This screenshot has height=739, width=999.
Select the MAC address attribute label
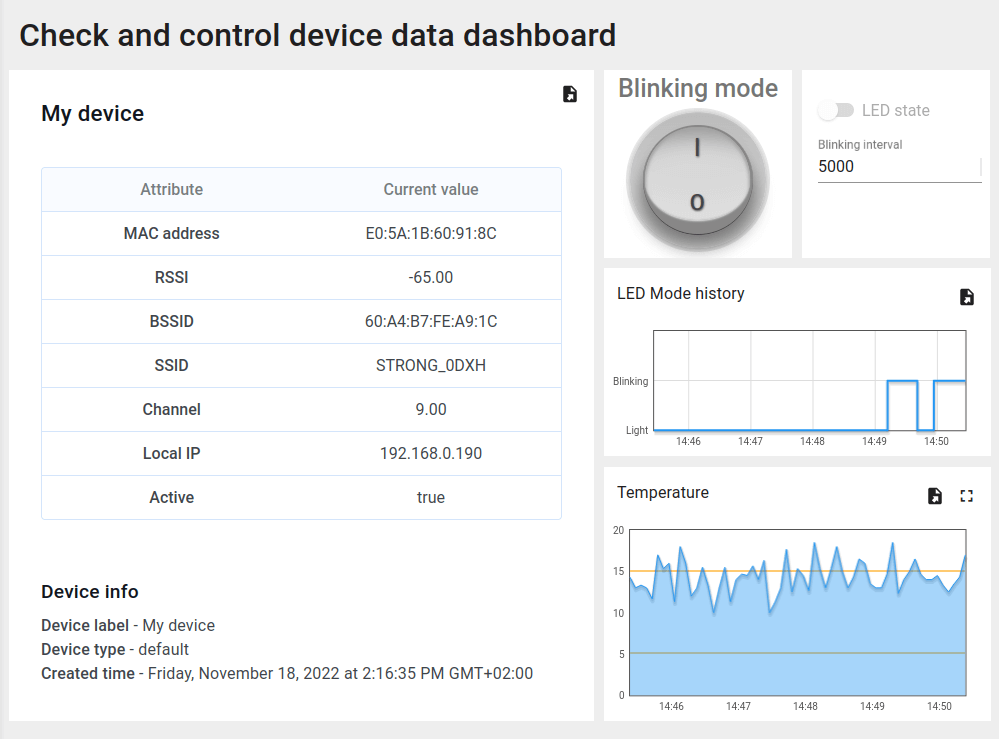(x=171, y=233)
